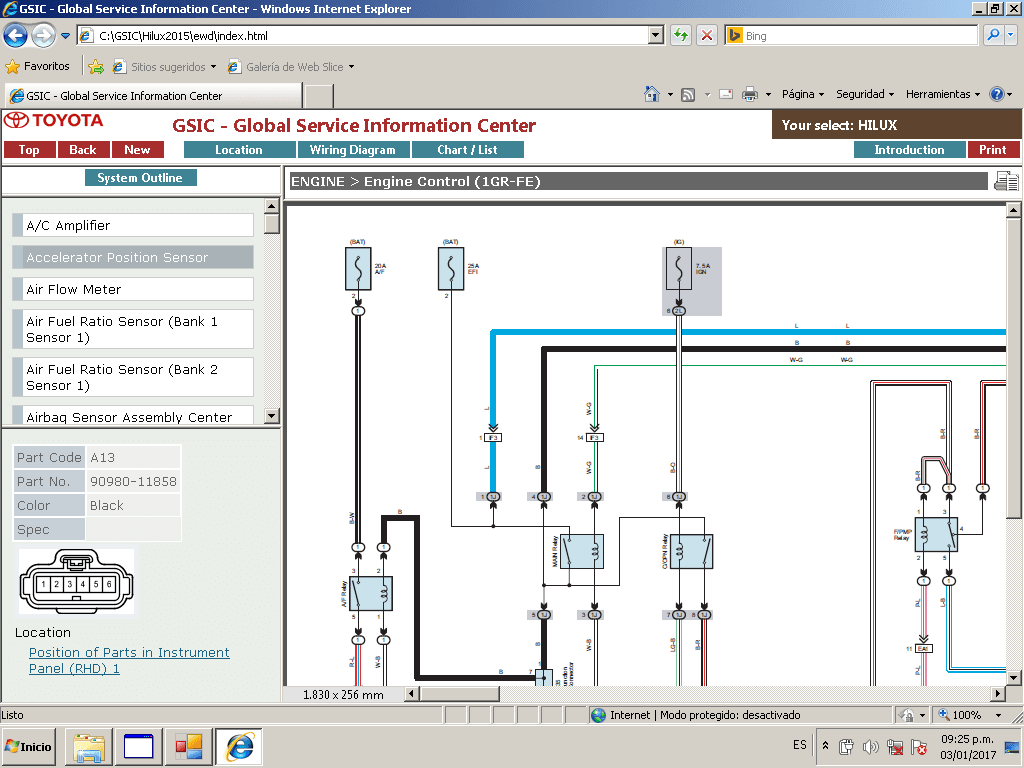Image resolution: width=1024 pixels, height=768 pixels.
Task: Click the Inicio start button
Action: click(x=29, y=746)
